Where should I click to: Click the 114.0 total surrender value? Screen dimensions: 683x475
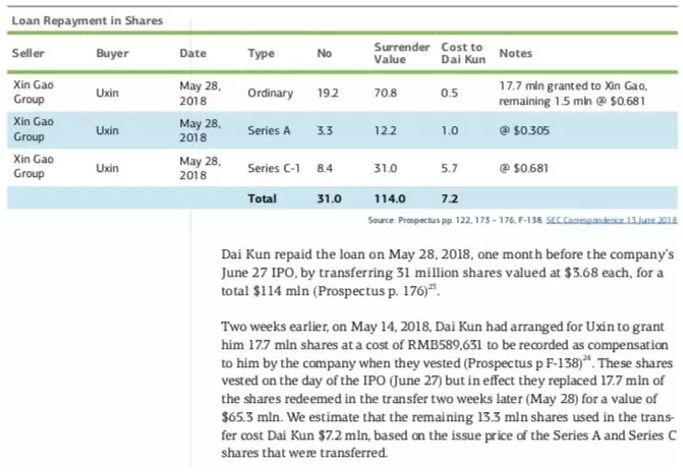coord(390,199)
